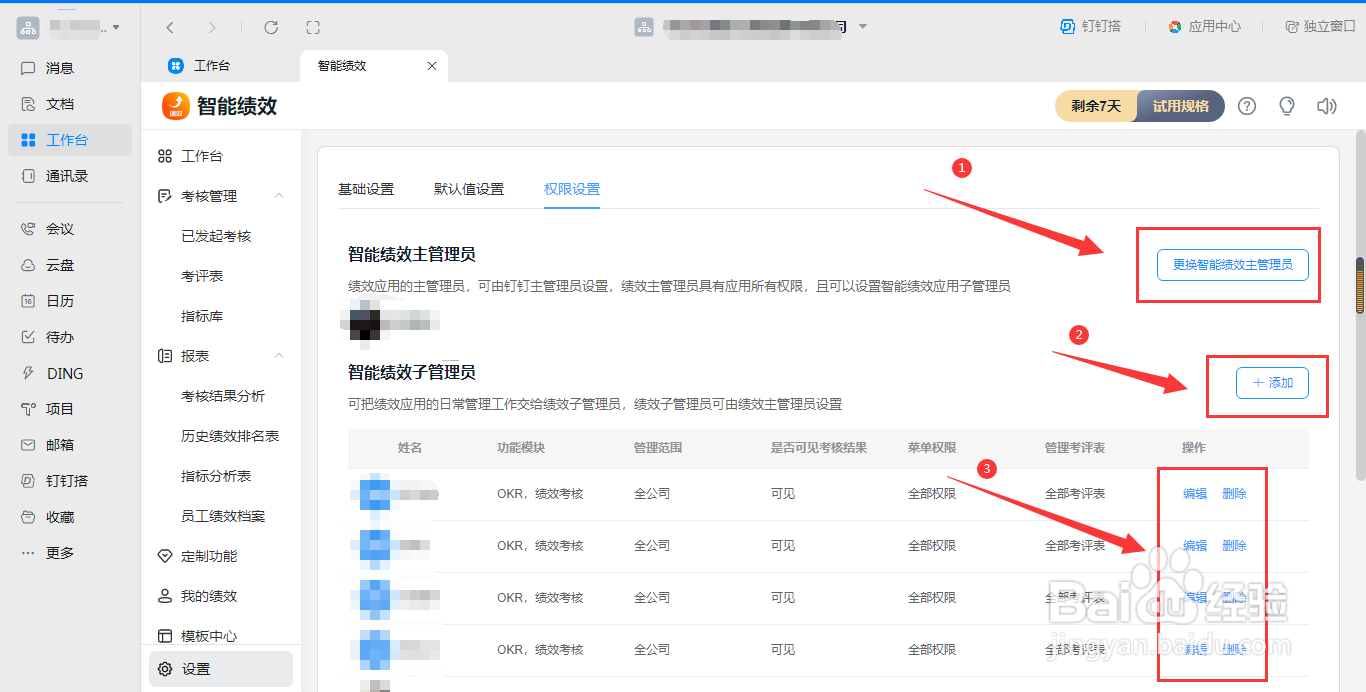
Task: Open in 独立窗口
Action: (x=1320, y=27)
